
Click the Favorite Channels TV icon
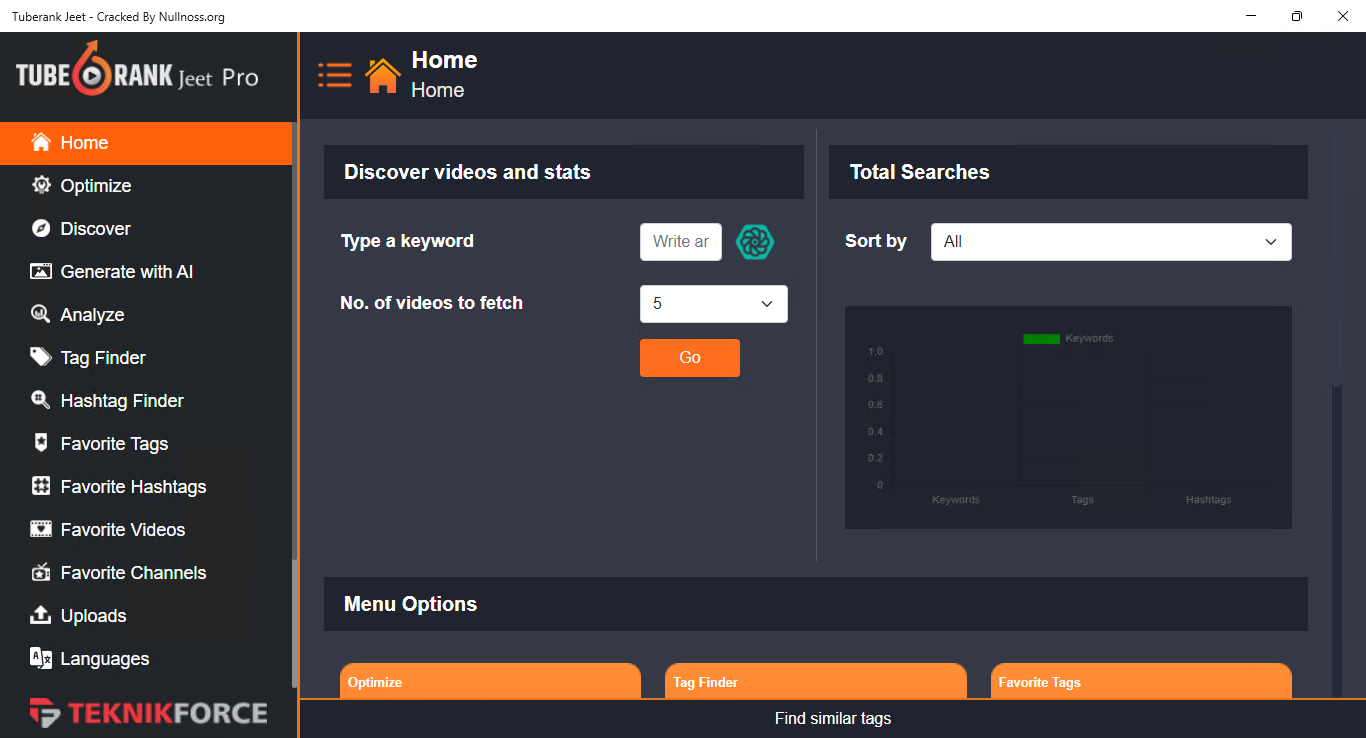(41, 572)
